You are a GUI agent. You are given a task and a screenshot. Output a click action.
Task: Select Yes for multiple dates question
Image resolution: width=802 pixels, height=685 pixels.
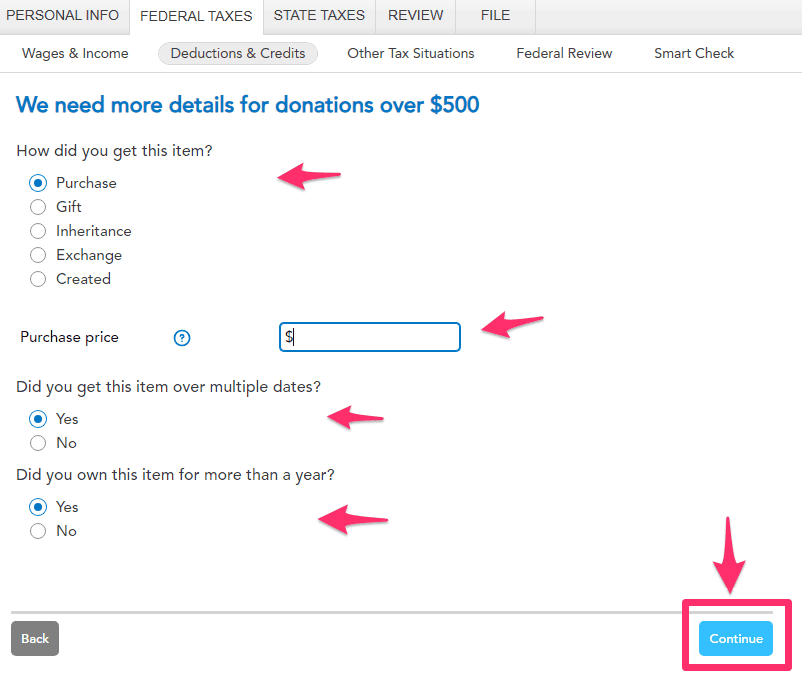click(x=38, y=419)
